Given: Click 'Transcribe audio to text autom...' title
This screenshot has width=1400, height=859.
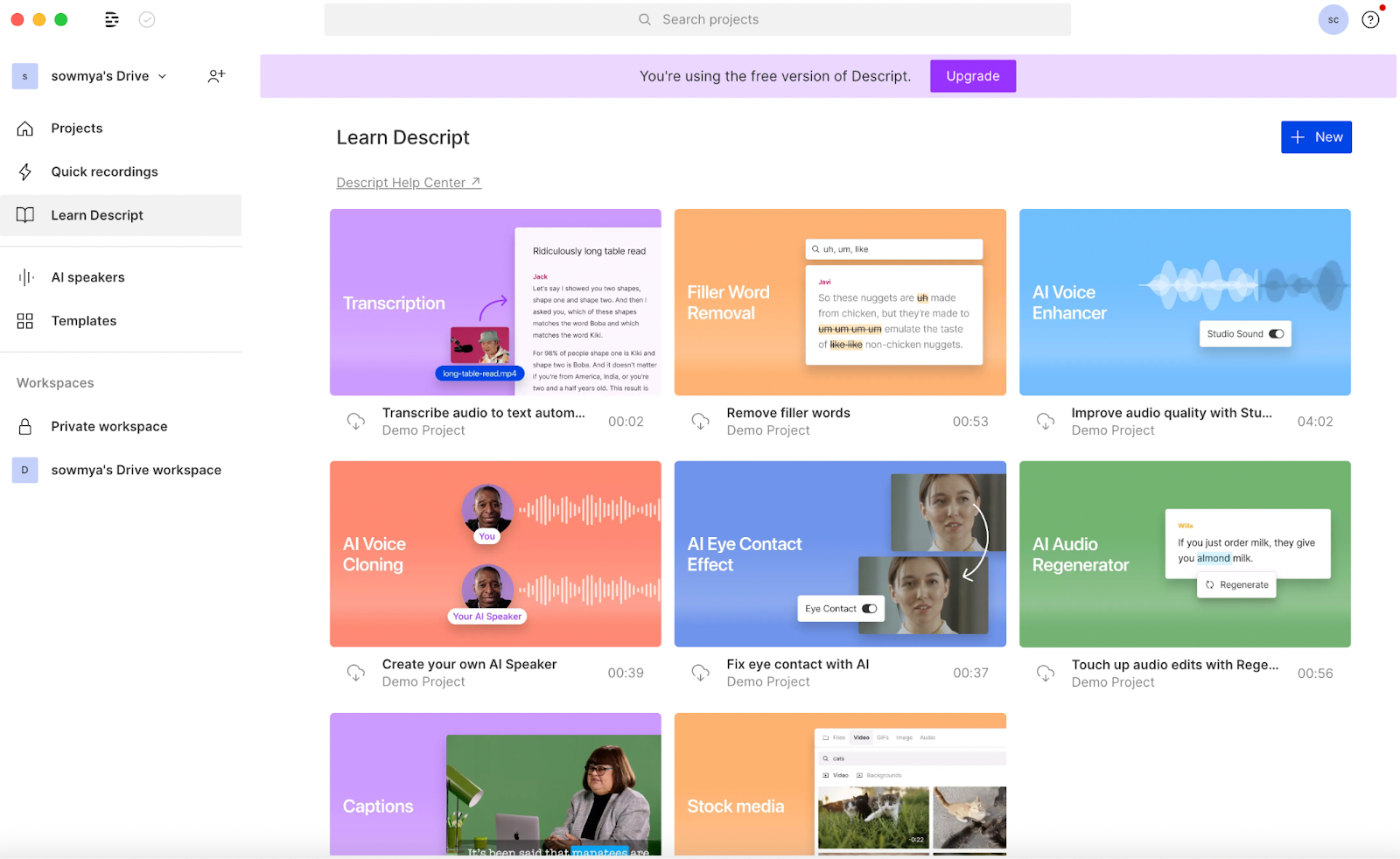Looking at the screenshot, I should click(483, 413).
